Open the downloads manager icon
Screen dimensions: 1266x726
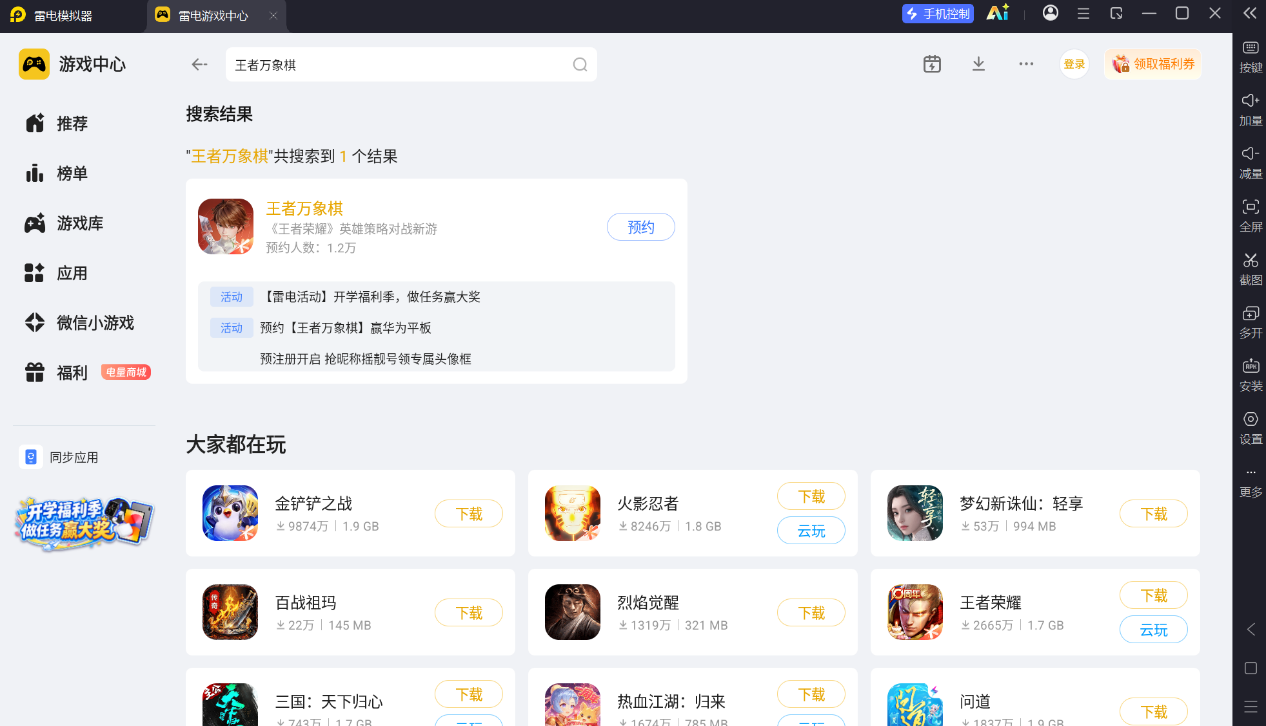coord(979,64)
